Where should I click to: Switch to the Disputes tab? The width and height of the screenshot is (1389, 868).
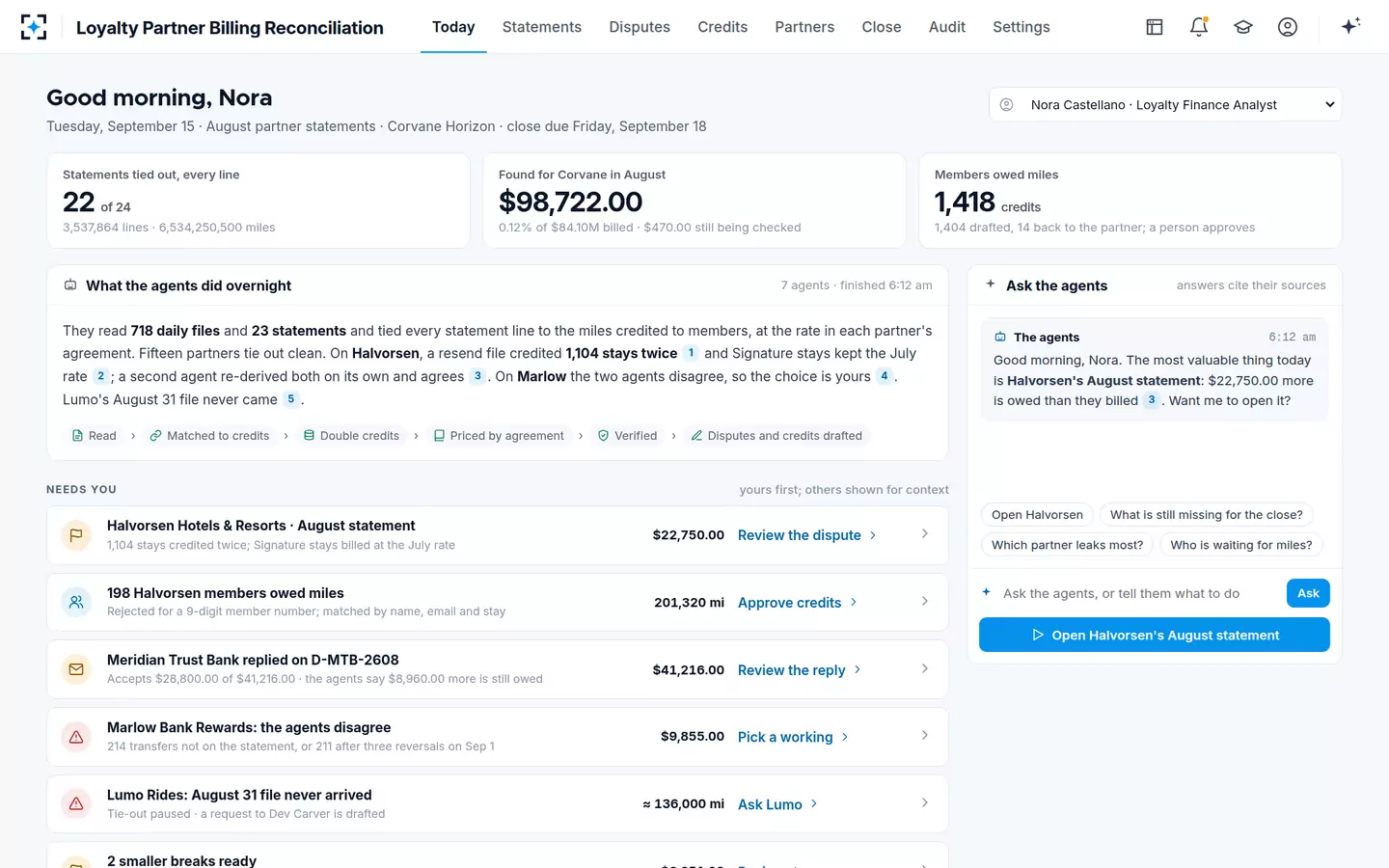coord(640,27)
